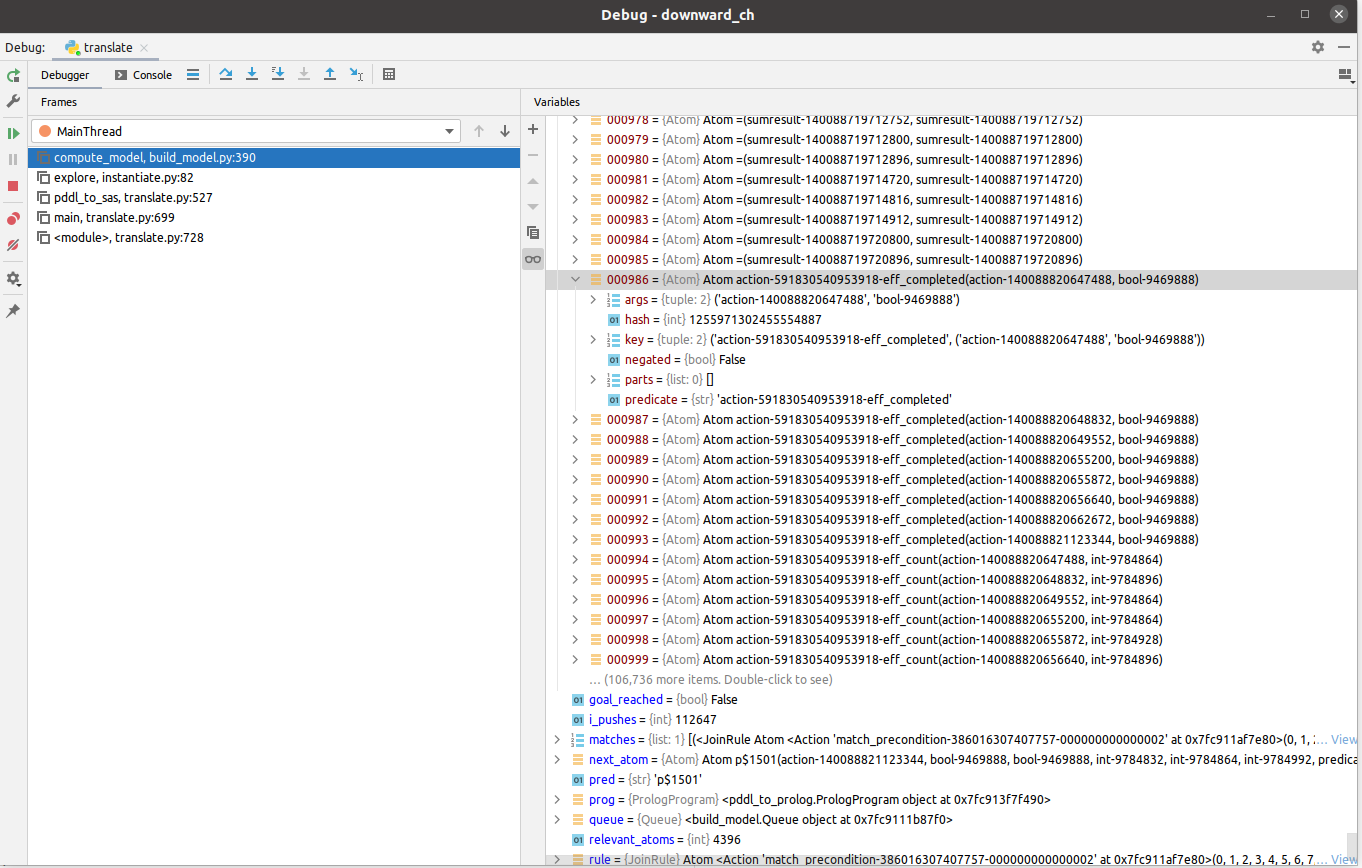Open Evaluate Expression calculator icon
This screenshot has height=868, width=1362.
389,74
